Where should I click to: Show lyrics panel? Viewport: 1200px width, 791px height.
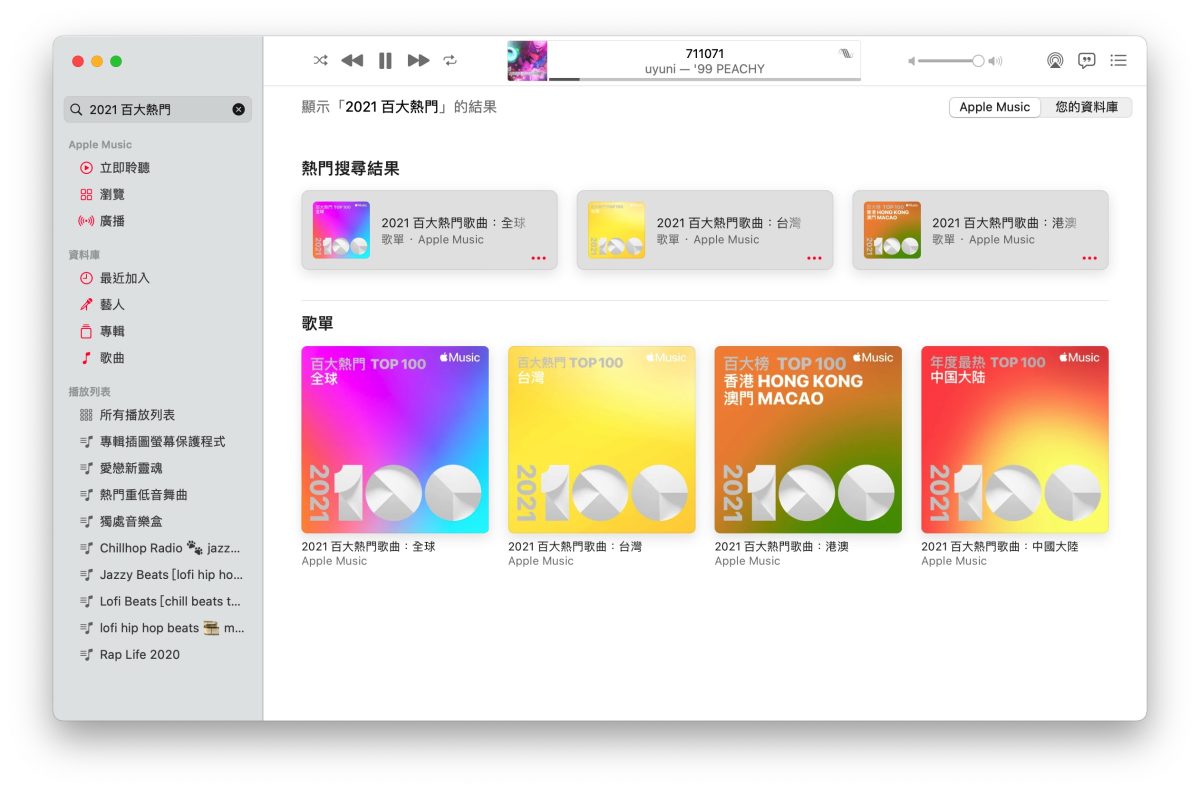pos(1087,60)
